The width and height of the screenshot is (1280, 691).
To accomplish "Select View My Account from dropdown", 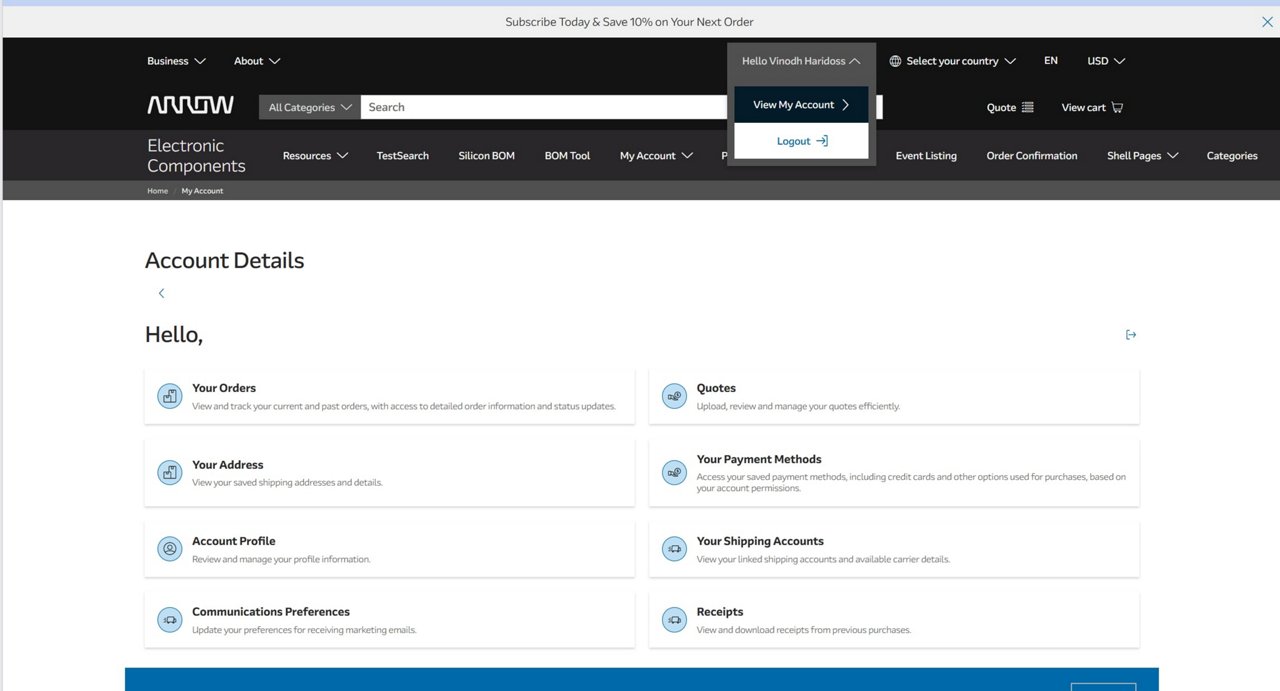I will [801, 105].
